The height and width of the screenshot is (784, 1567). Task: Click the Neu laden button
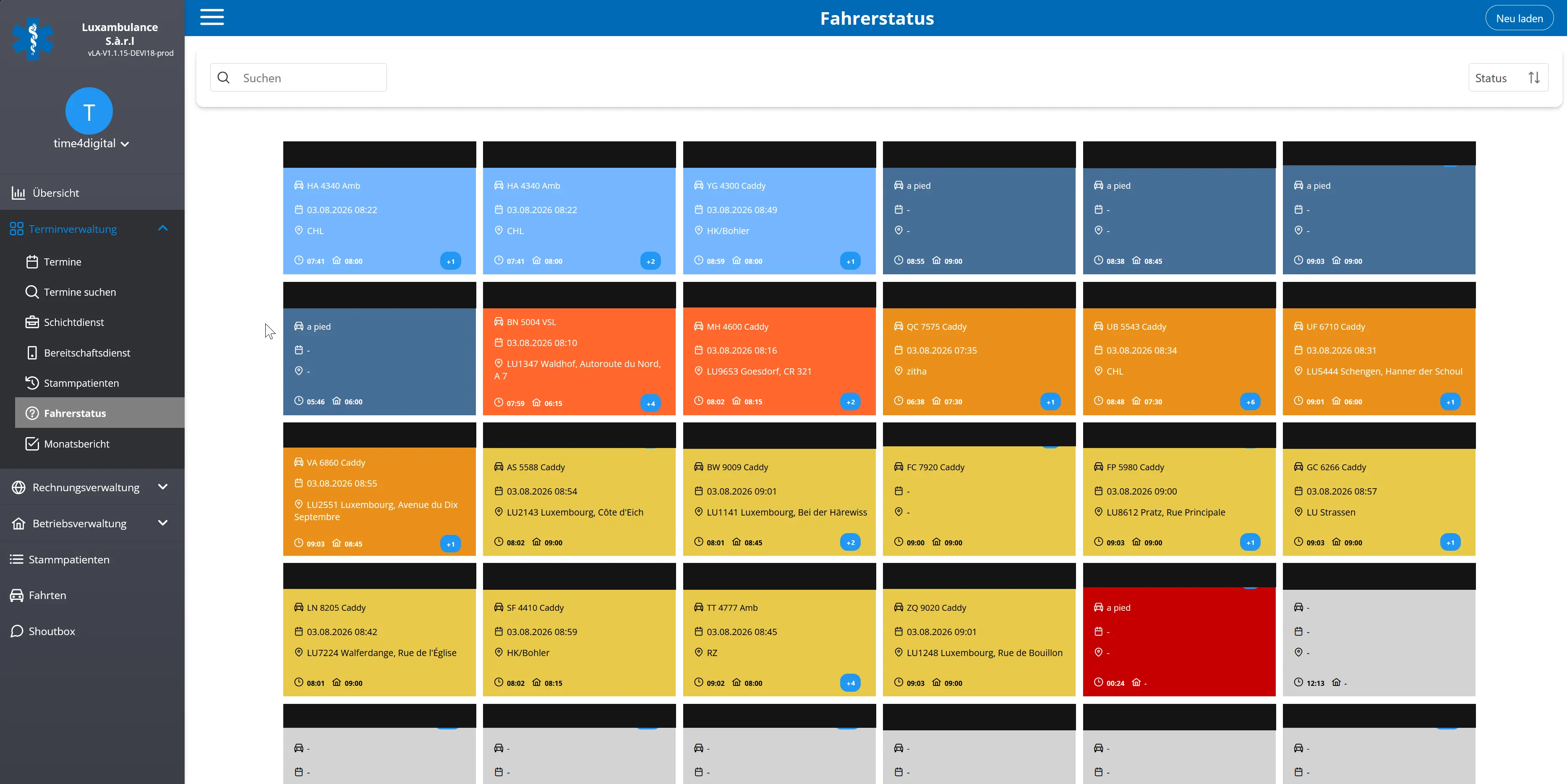(1519, 18)
